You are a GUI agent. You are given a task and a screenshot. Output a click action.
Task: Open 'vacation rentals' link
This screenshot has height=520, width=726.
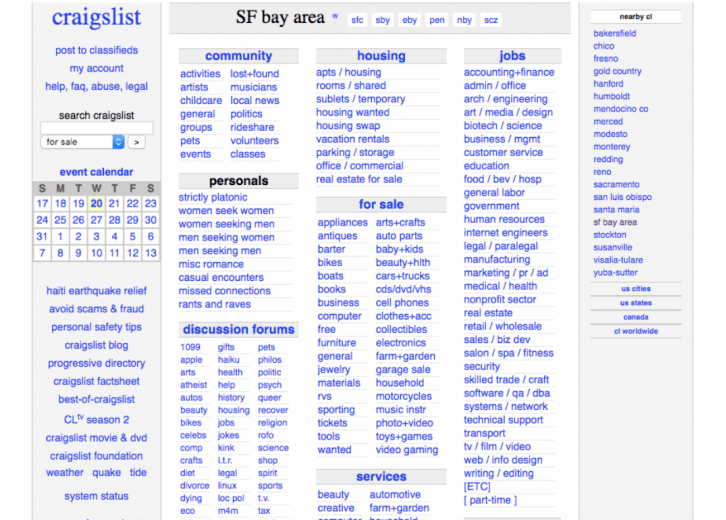(353, 139)
